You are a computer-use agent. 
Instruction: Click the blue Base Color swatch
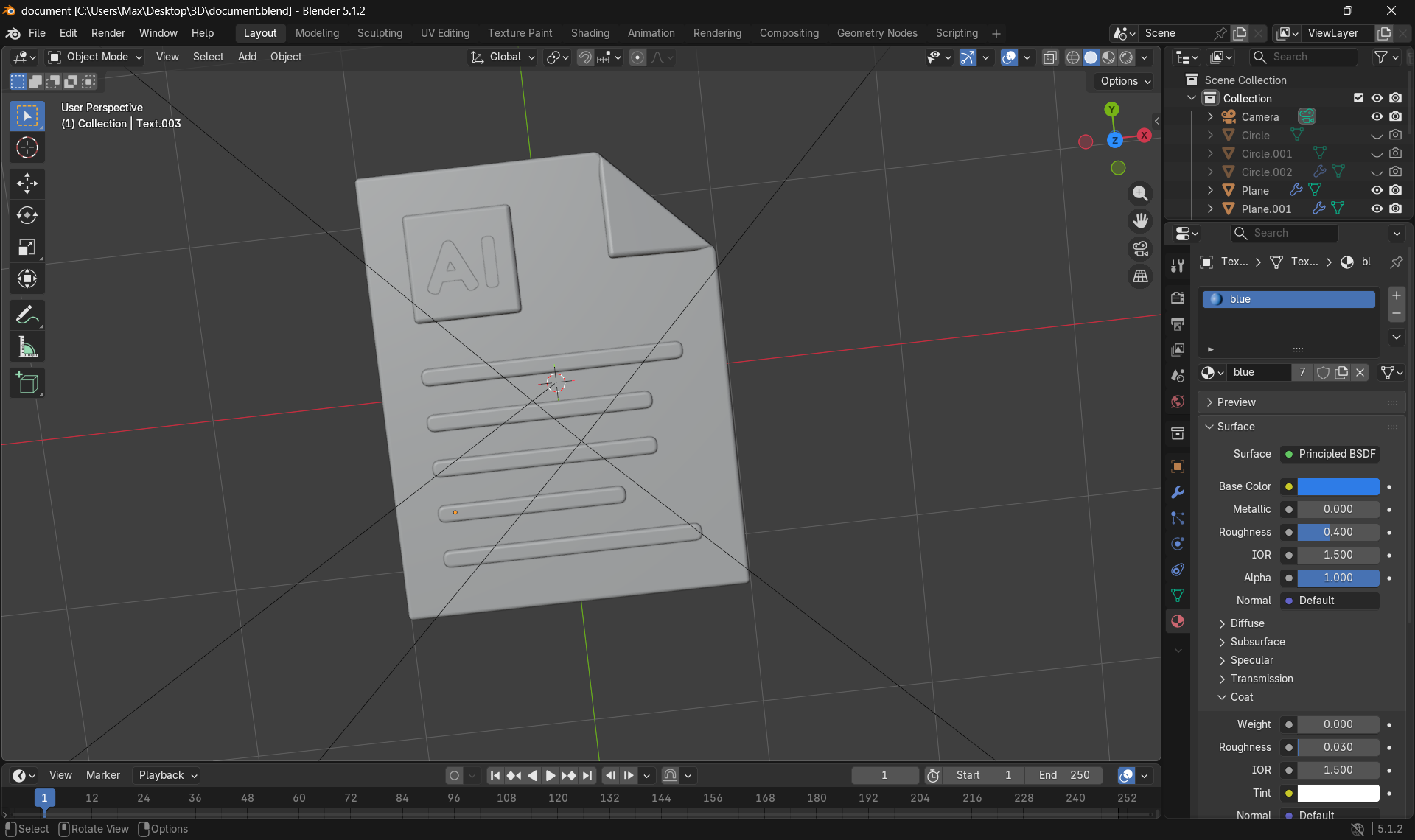(1338, 486)
